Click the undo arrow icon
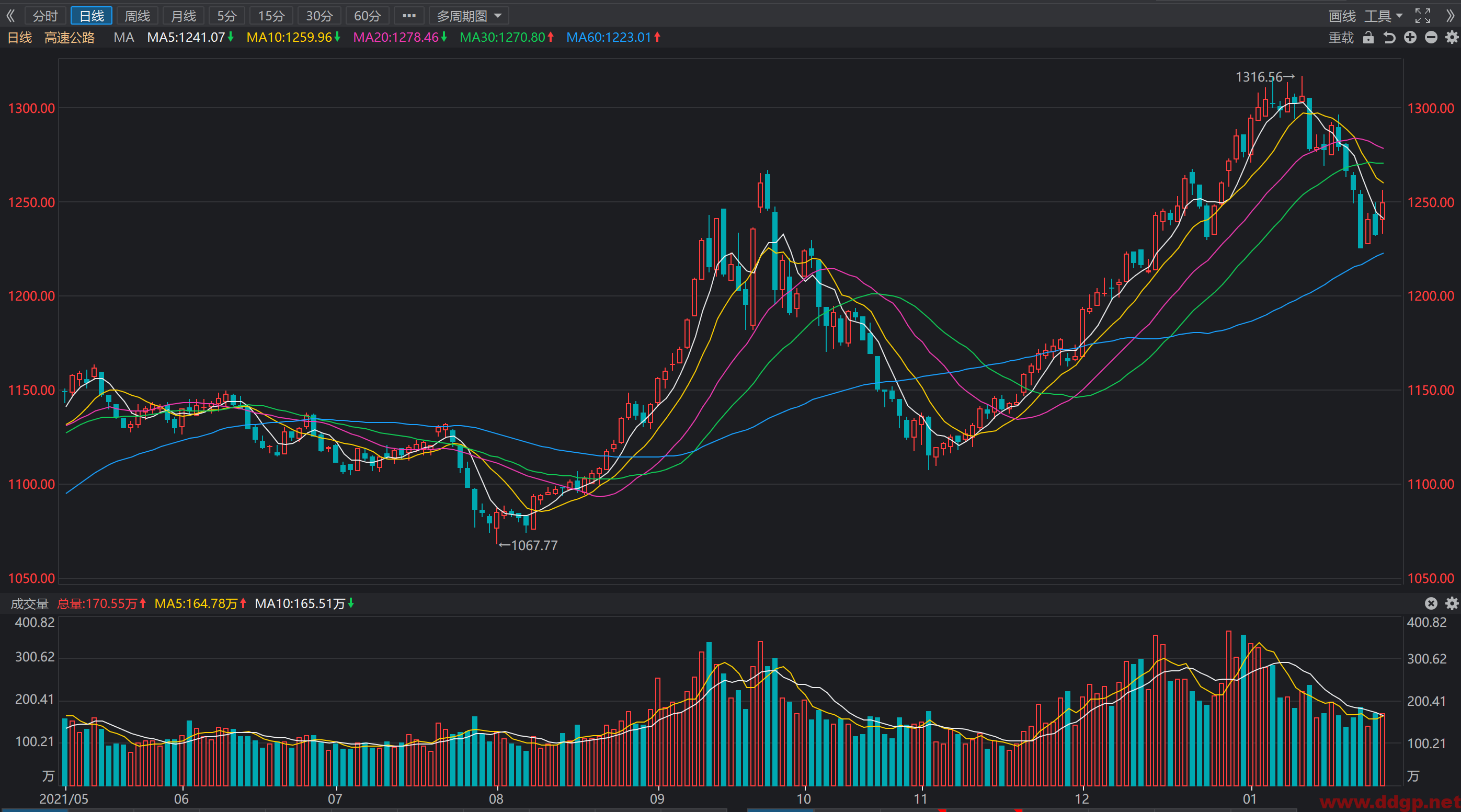 1389,38
